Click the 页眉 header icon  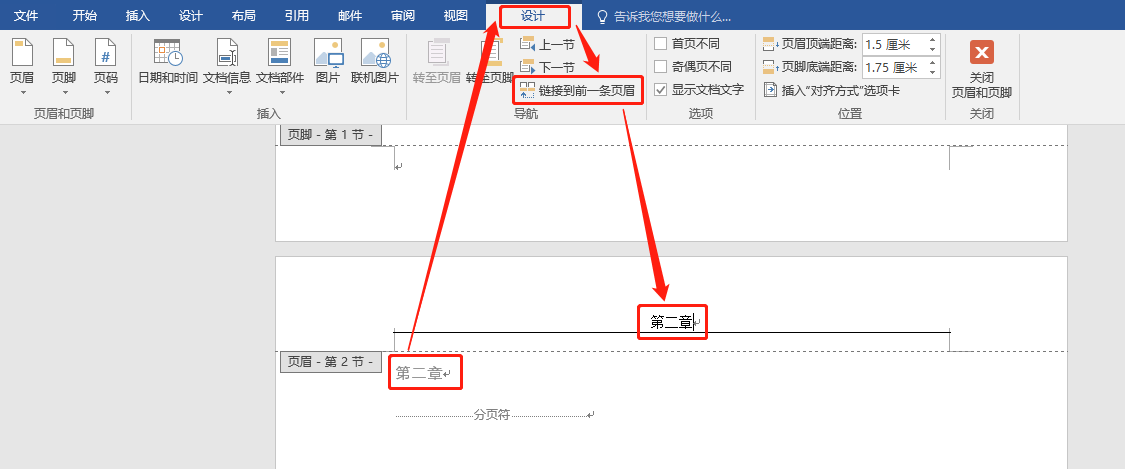click(x=22, y=53)
